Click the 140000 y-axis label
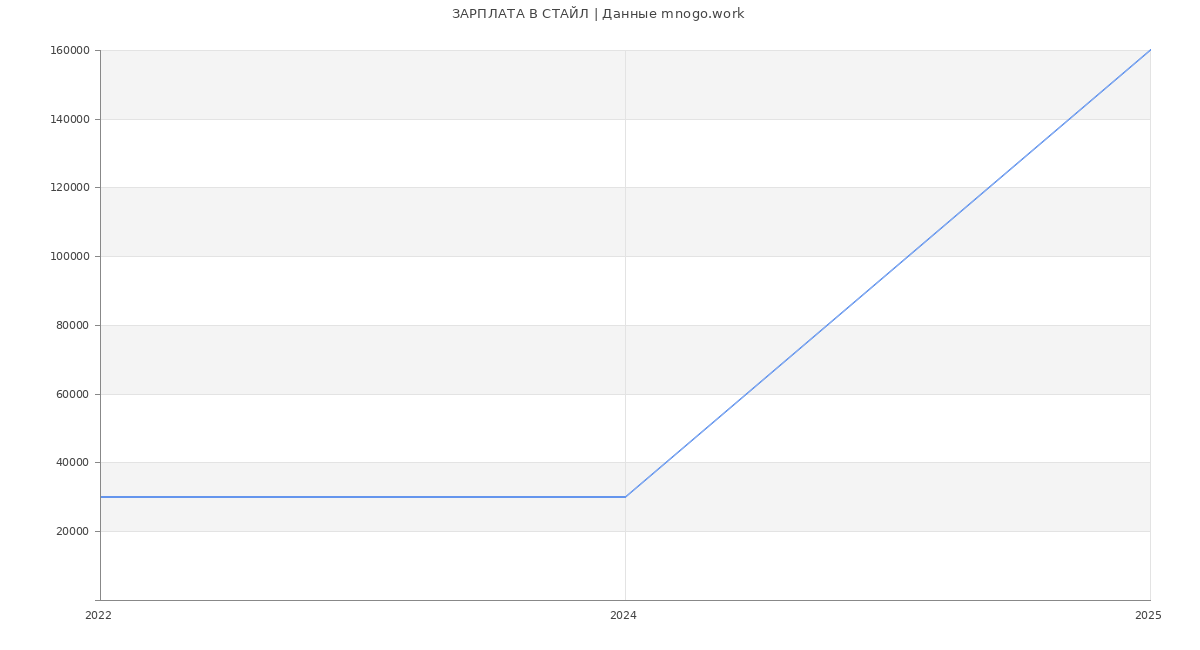Screen dimensions: 1200x650 (x=72, y=120)
